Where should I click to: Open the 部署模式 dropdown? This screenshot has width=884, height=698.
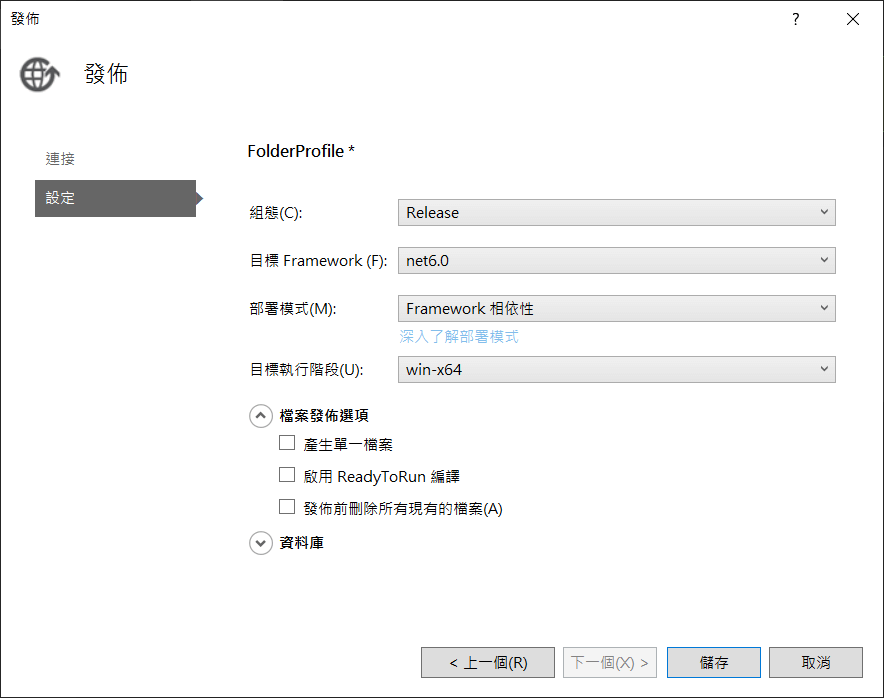[x=616, y=308]
